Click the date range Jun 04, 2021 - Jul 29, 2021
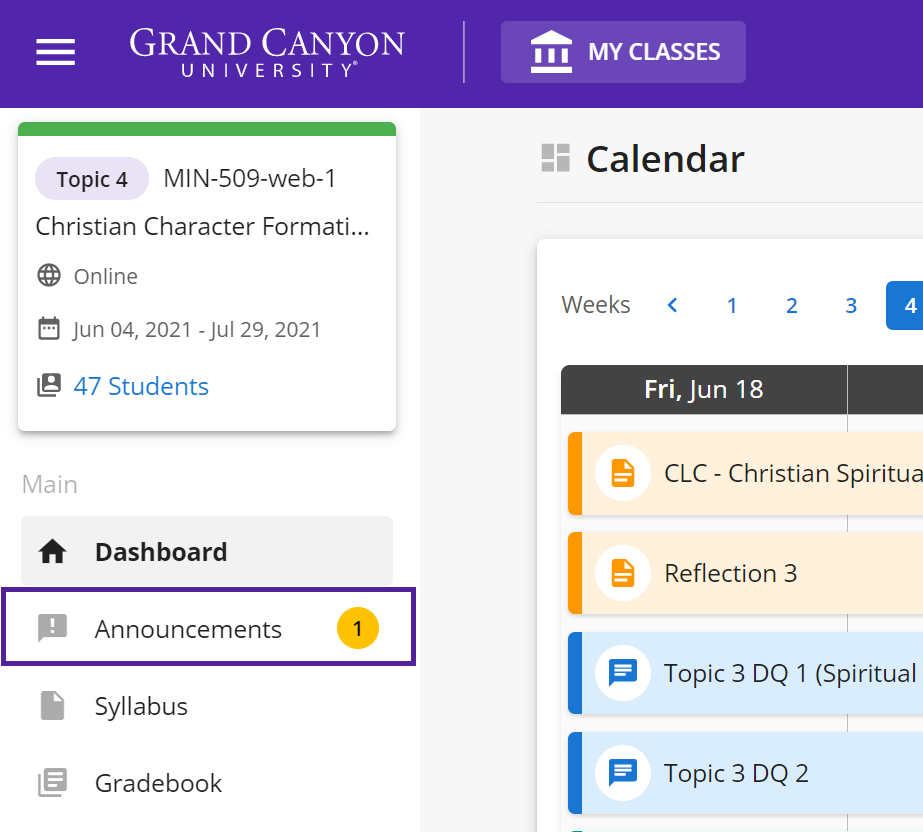The height and width of the screenshot is (832, 923). [197, 330]
